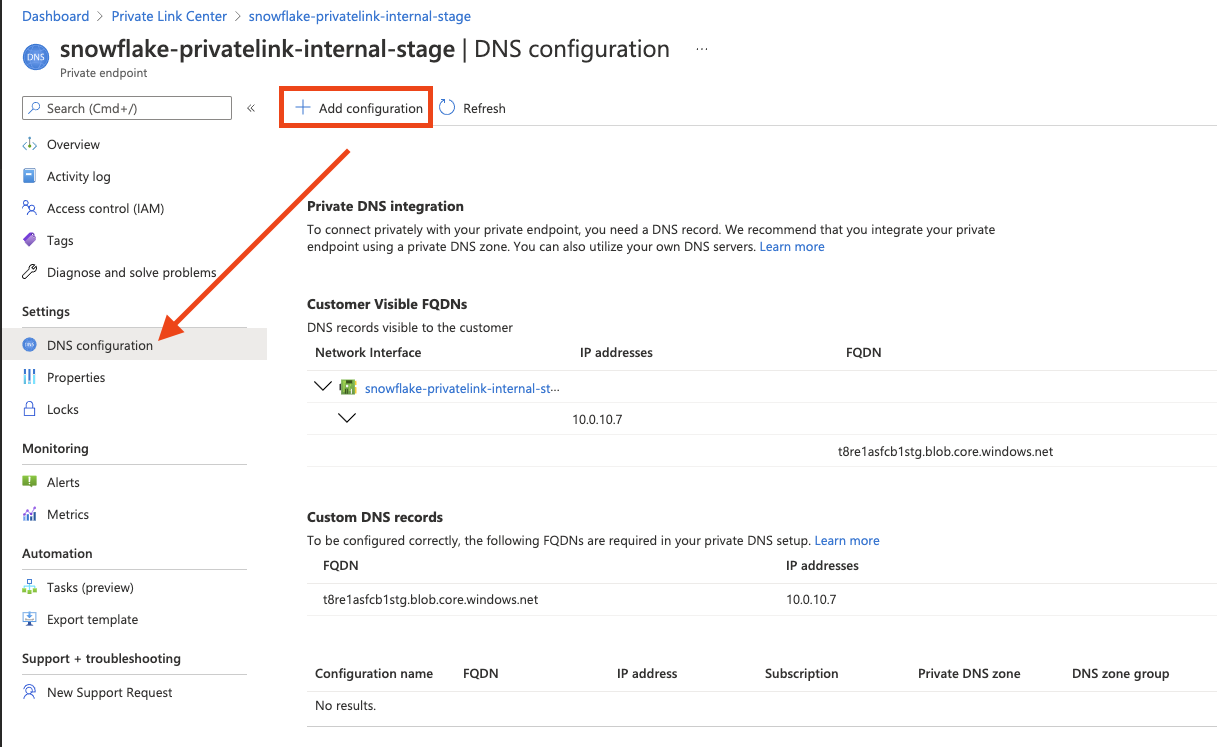Click into the Search (Cmd+/) field

click(126, 107)
